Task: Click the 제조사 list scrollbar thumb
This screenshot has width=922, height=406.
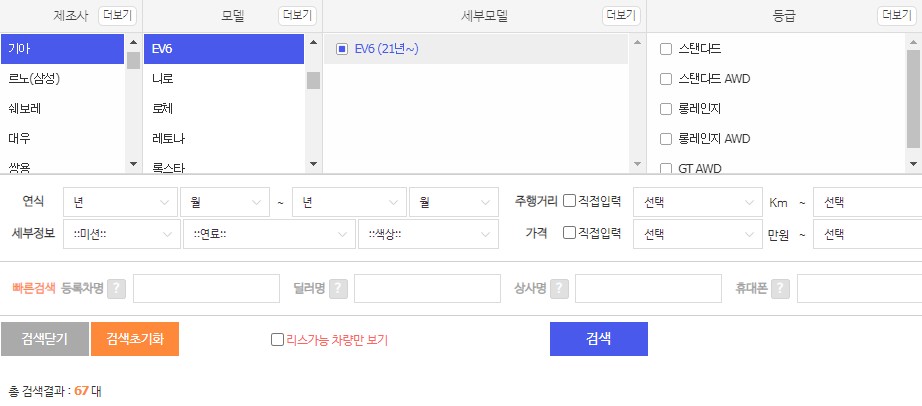Action: pos(133,60)
